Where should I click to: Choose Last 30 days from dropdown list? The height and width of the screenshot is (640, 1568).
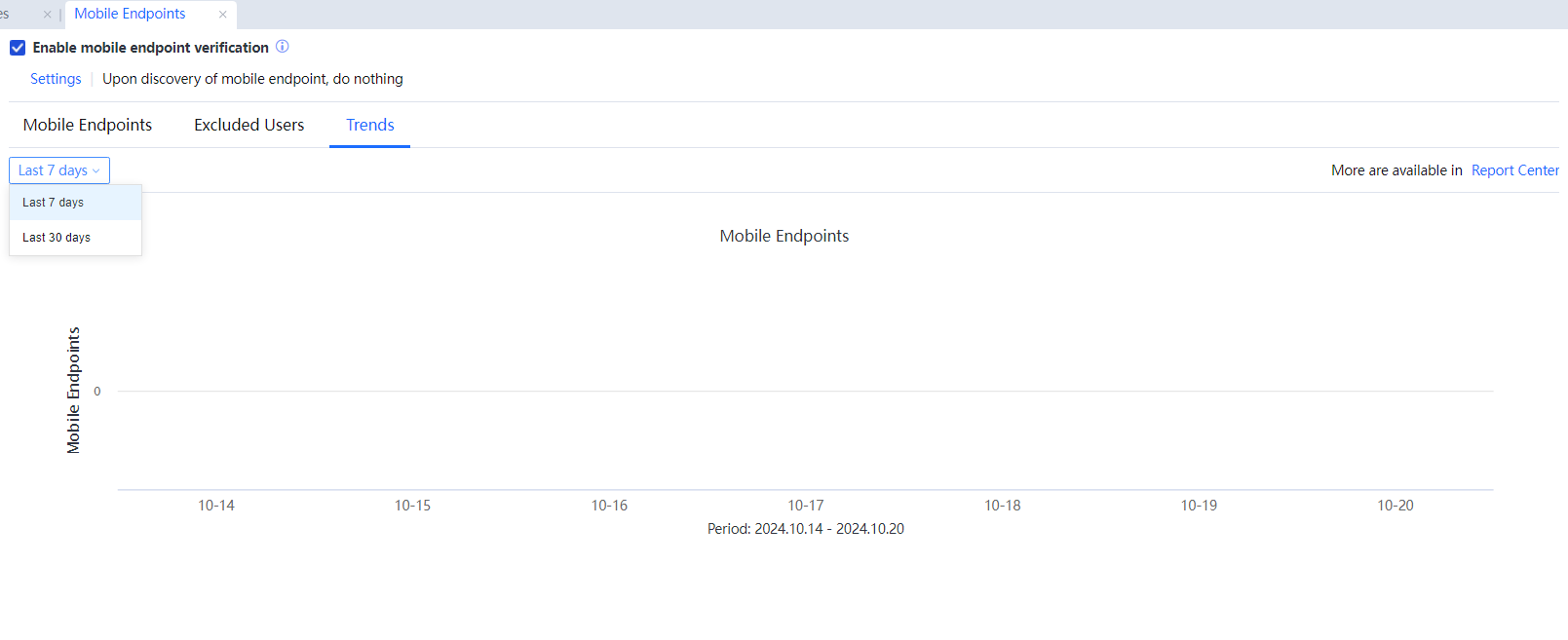point(57,238)
